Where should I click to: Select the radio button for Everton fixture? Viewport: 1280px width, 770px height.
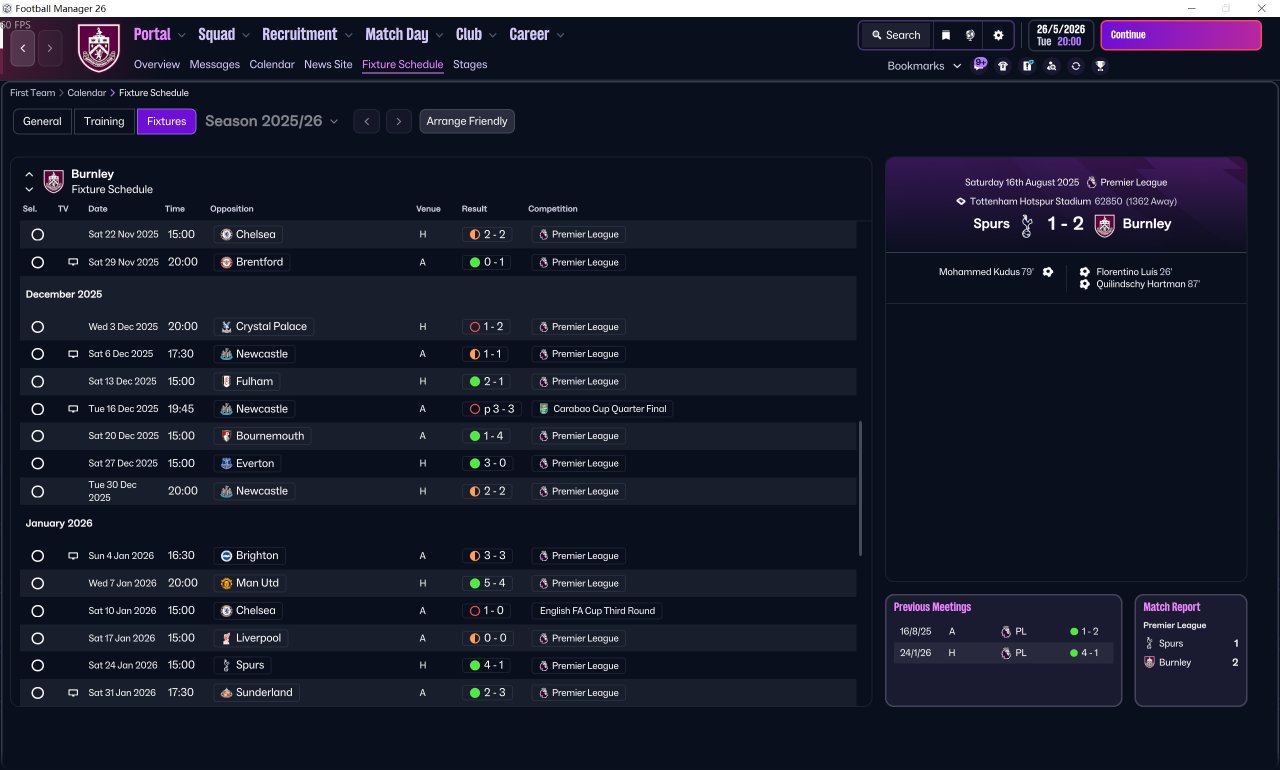pyautogui.click(x=38, y=464)
